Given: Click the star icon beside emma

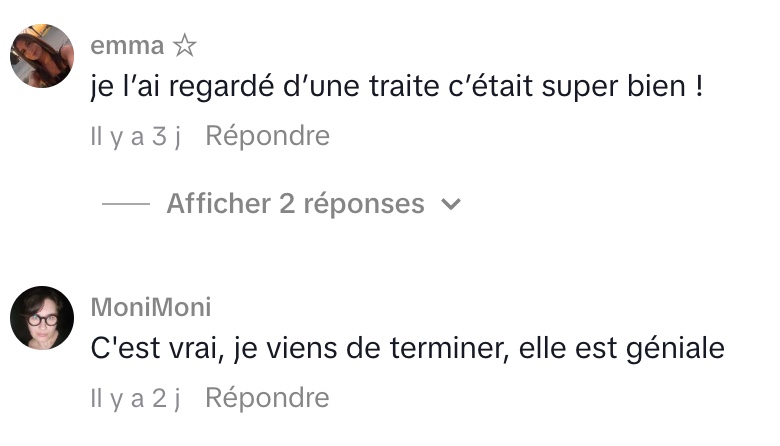Looking at the screenshot, I should (184, 45).
